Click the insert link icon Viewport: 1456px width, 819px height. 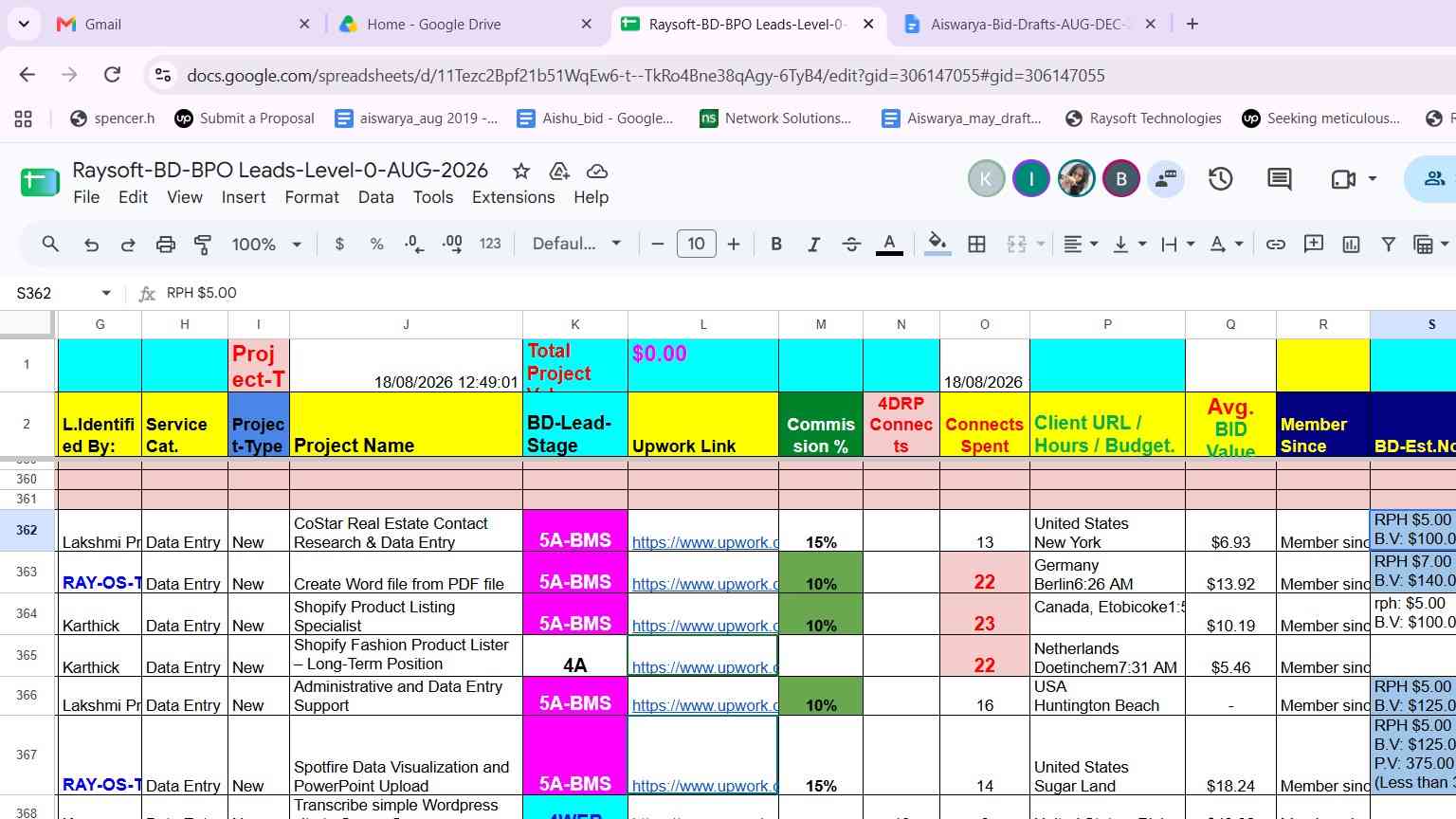(1276, 245)
